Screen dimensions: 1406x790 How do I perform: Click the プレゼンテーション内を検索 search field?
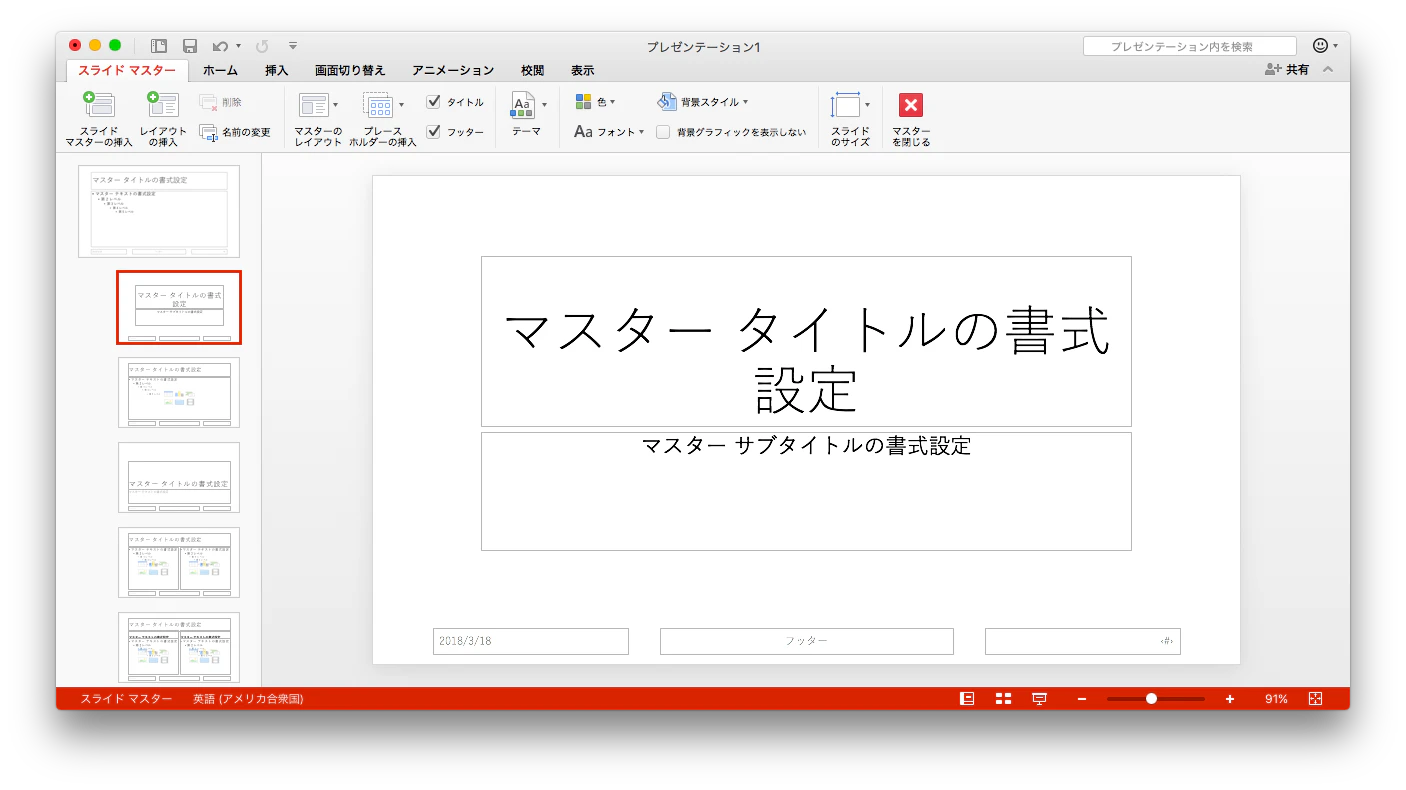[x=1190, y=46]
